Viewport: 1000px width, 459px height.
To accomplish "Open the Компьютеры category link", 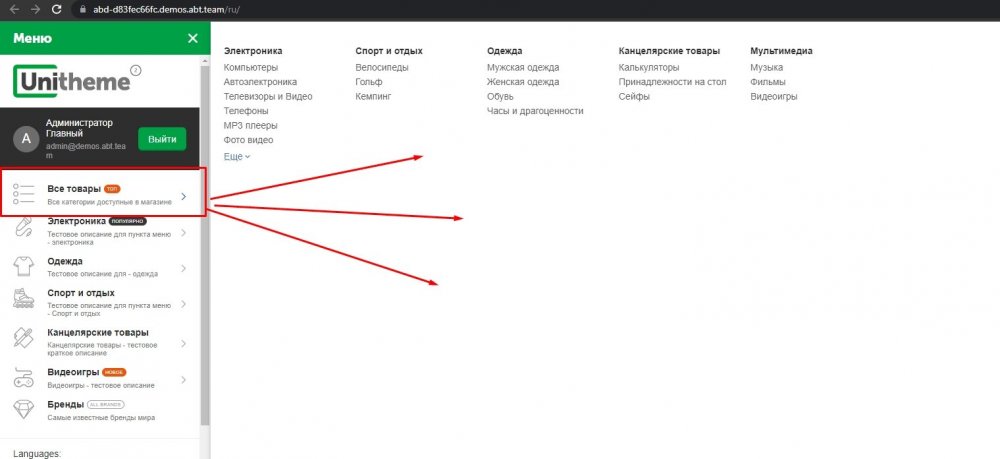I will tap(250, 67).
